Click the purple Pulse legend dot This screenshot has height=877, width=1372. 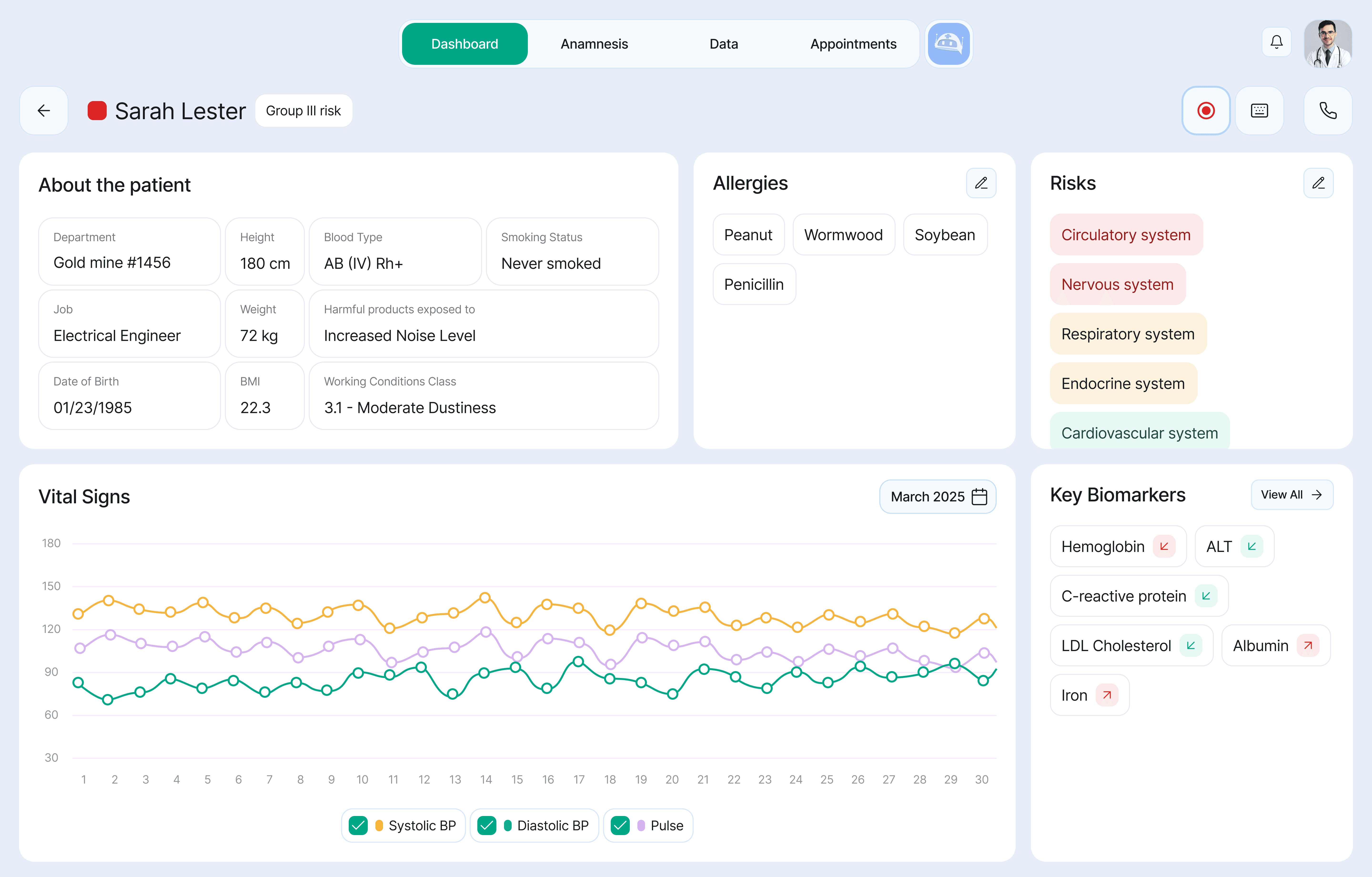tap(641, 826)
